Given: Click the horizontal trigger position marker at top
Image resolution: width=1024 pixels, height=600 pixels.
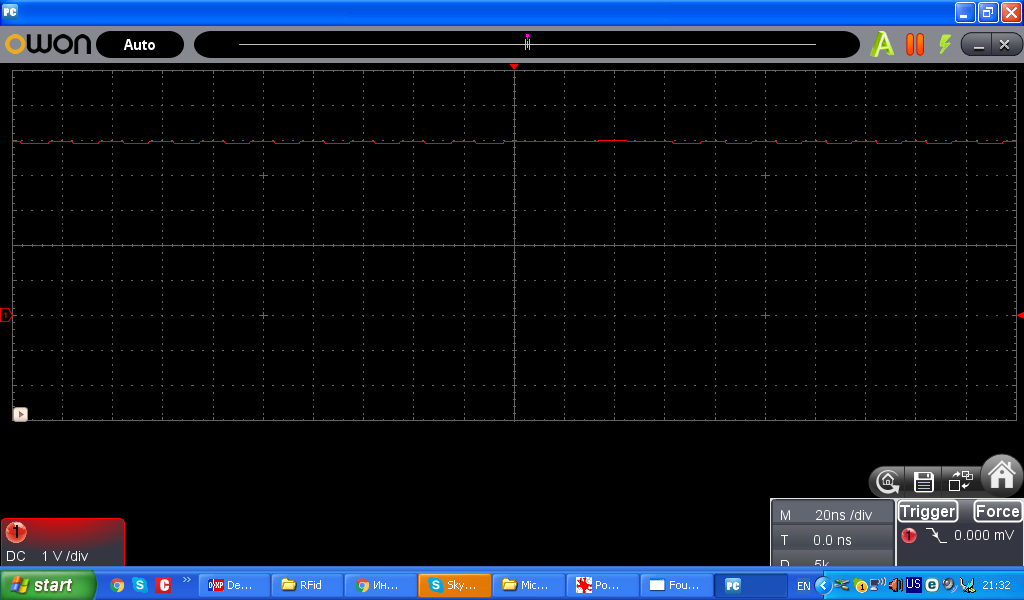Looking at the screenshot, I should coord(514,67).
